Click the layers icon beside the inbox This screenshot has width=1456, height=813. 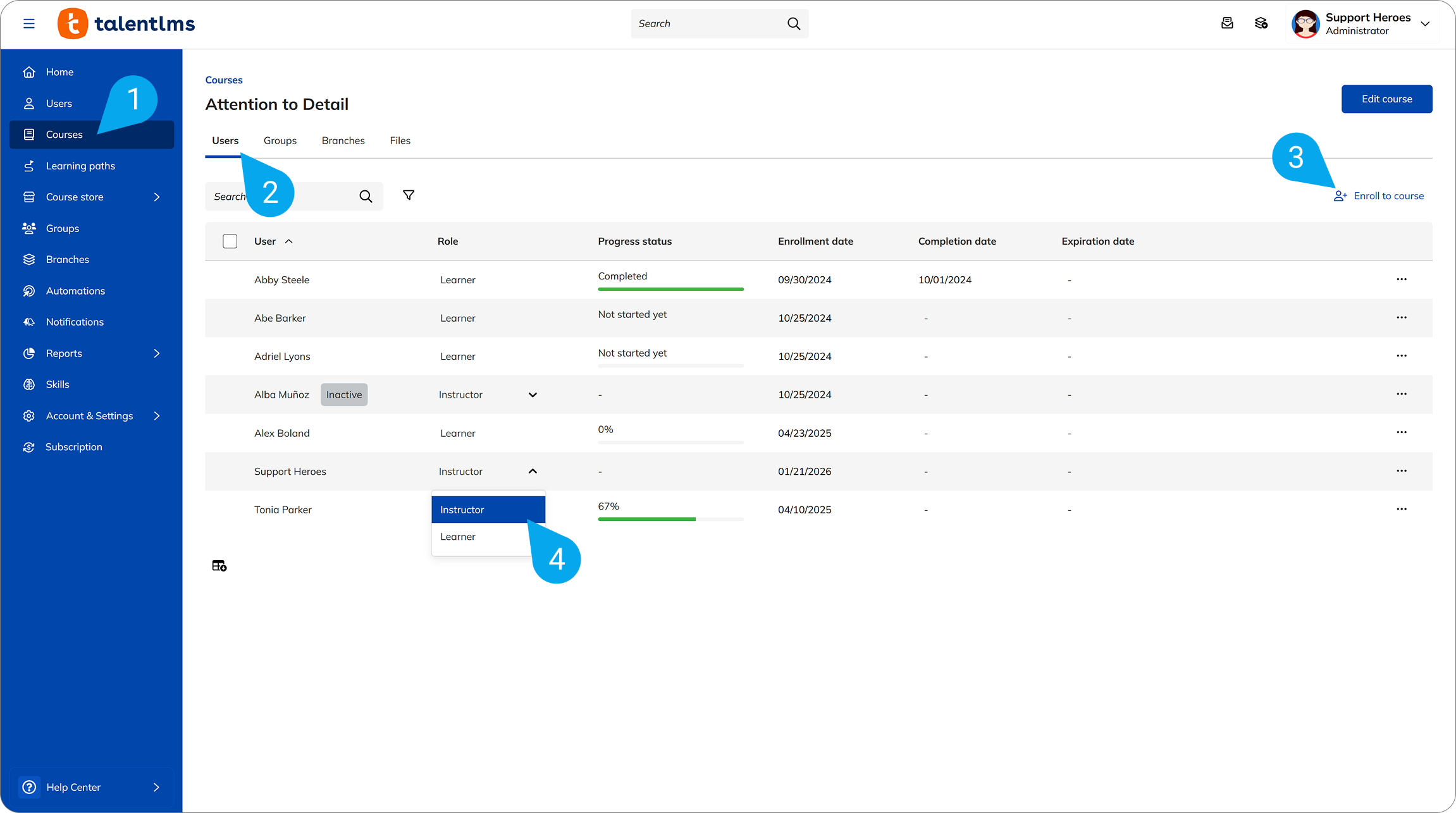coord(1261,23)
